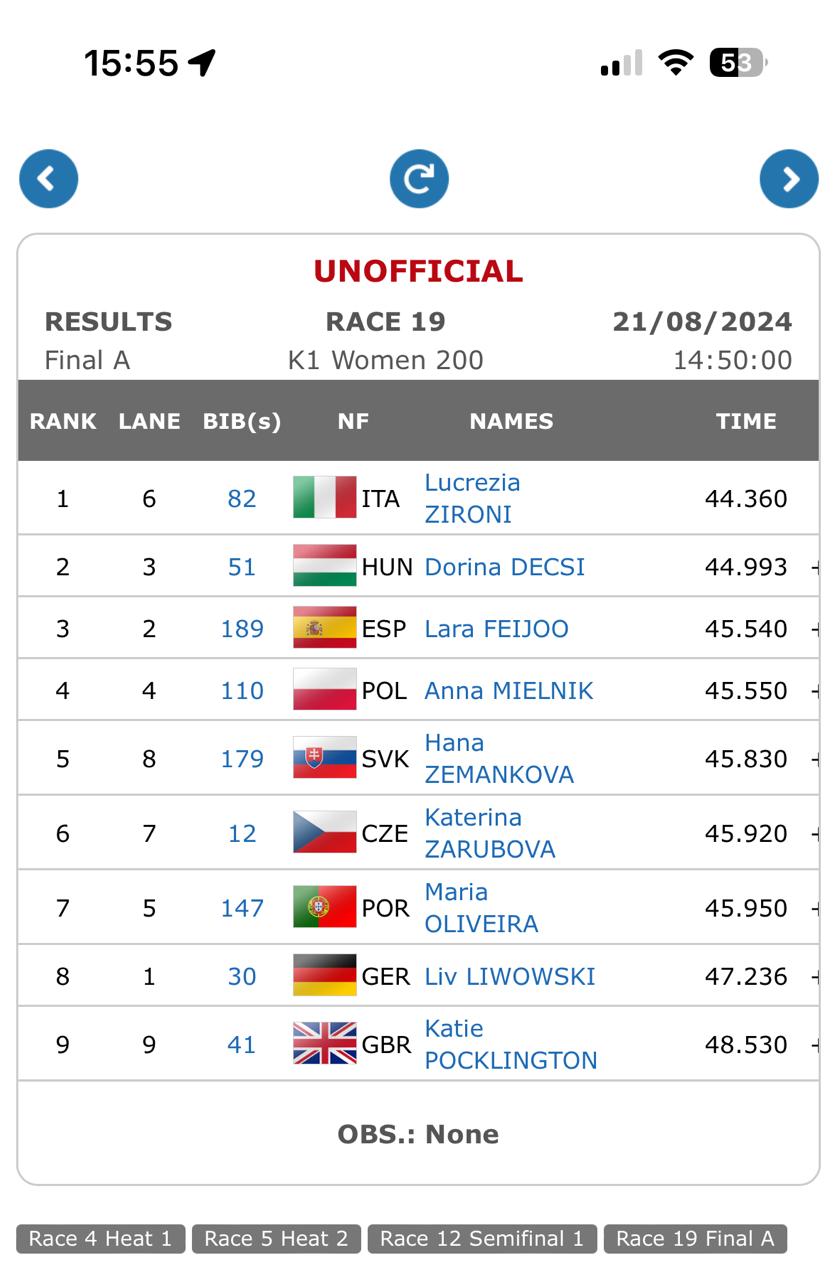838x1280 pixels.
Task: Open Katie Pocklington athlete page
Action: pyautogui.click(x=510, y=1044)
